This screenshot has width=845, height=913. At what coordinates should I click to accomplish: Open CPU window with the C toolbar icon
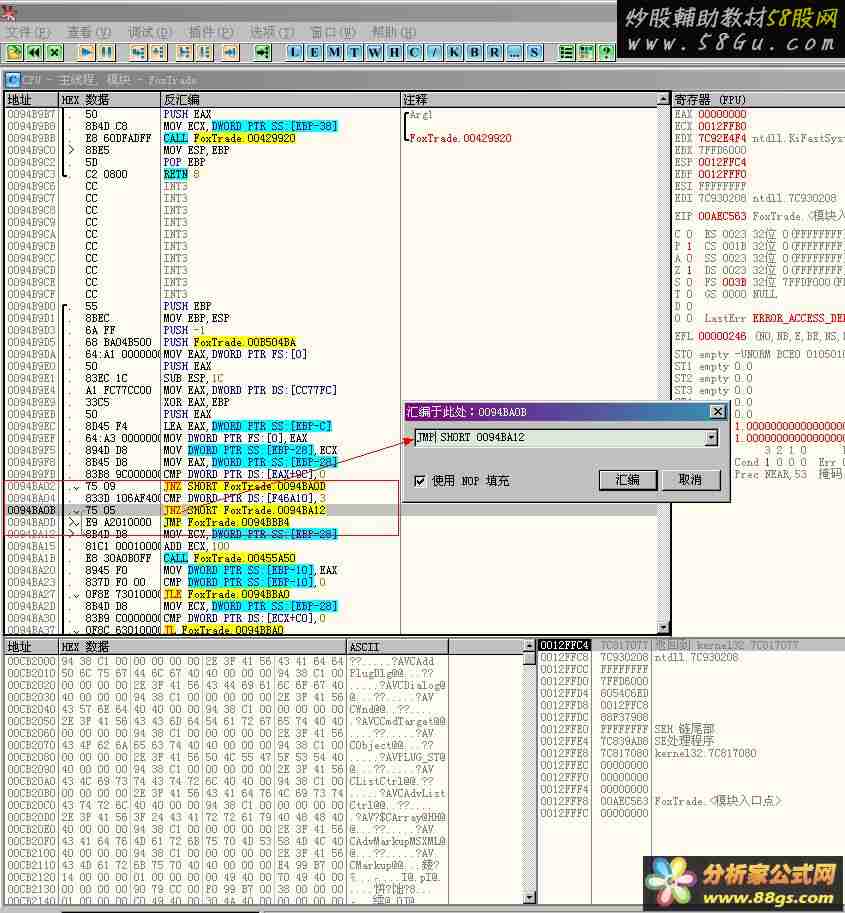pos(414,52)
